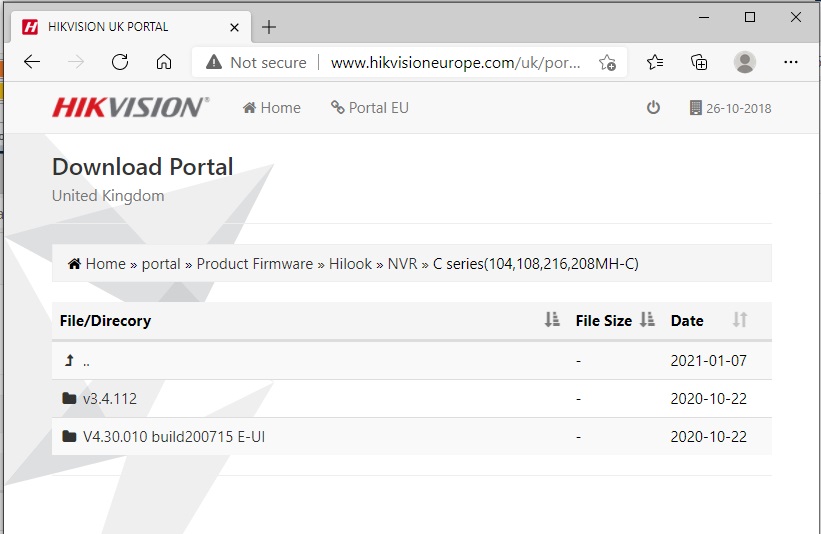Go to the browser home page icon

pyautogui.click(x=164, y=62)
